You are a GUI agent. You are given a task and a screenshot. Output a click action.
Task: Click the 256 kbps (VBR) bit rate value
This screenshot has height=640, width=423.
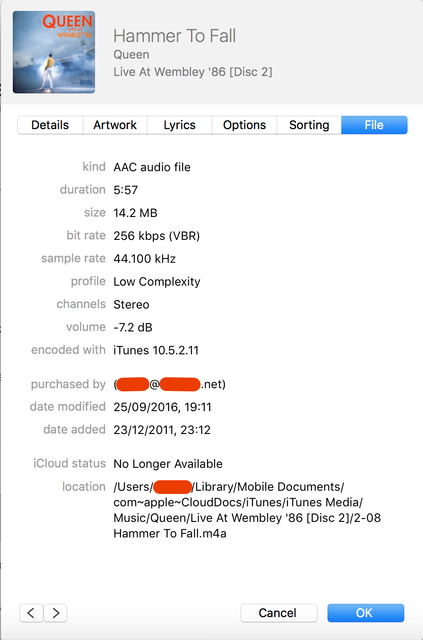156,236
